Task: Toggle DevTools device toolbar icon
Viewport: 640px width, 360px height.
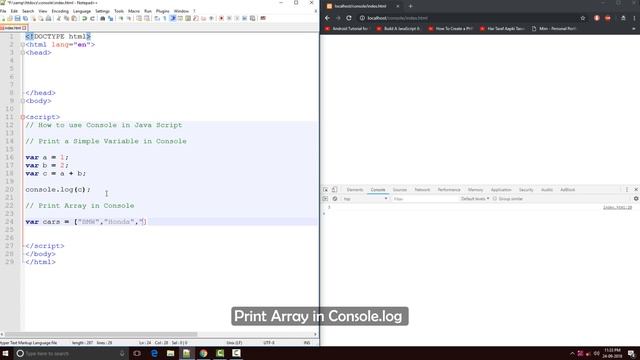Action: pyautogui.click(x=334, y=190)
